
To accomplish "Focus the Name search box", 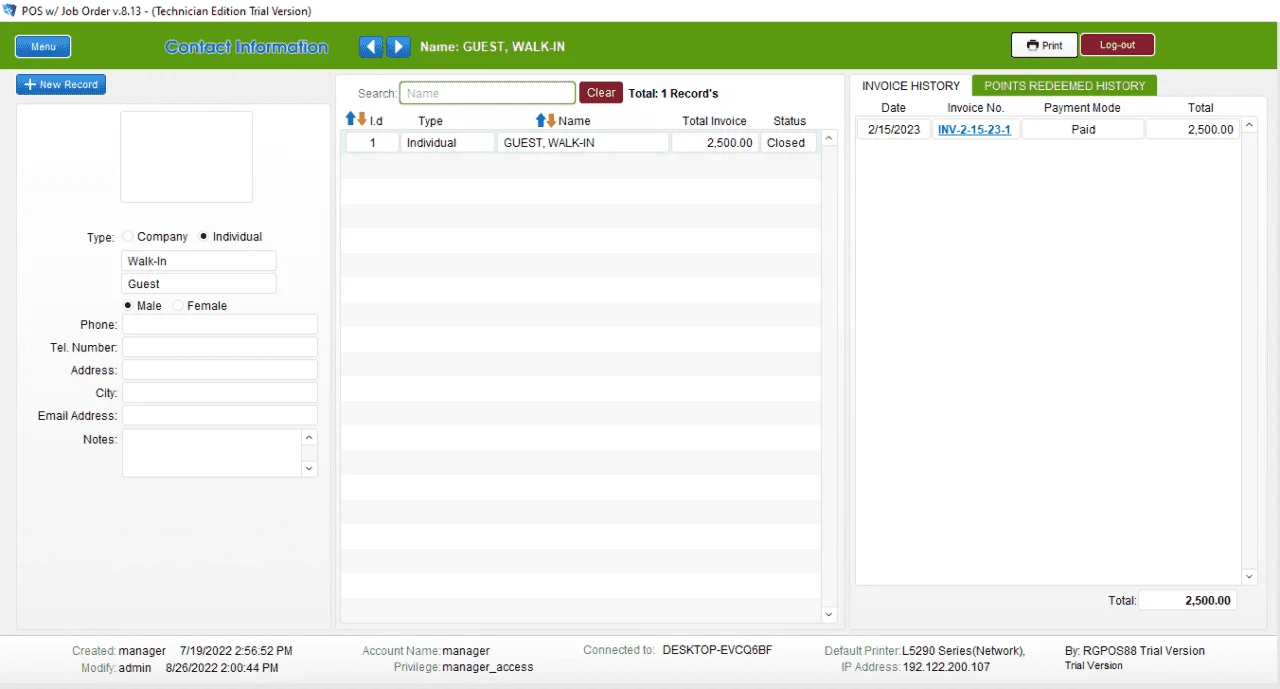I will (x=488, y=93).
